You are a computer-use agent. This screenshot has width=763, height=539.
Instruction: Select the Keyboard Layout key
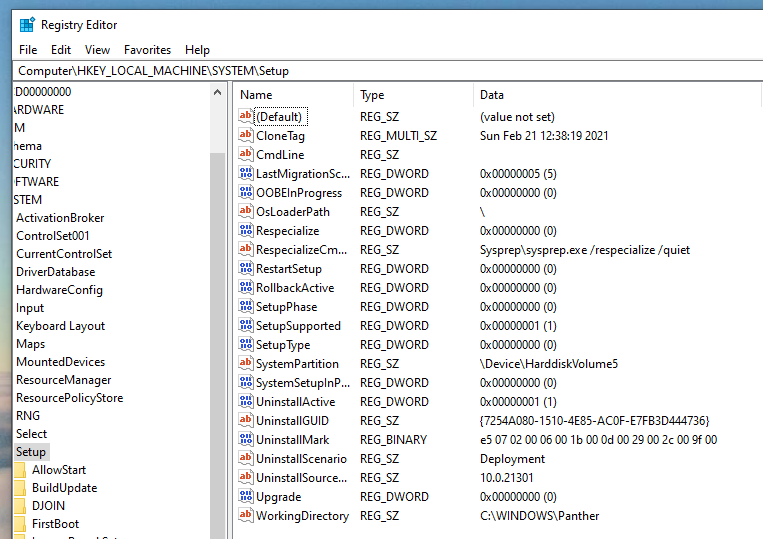(x=60, y=326)
